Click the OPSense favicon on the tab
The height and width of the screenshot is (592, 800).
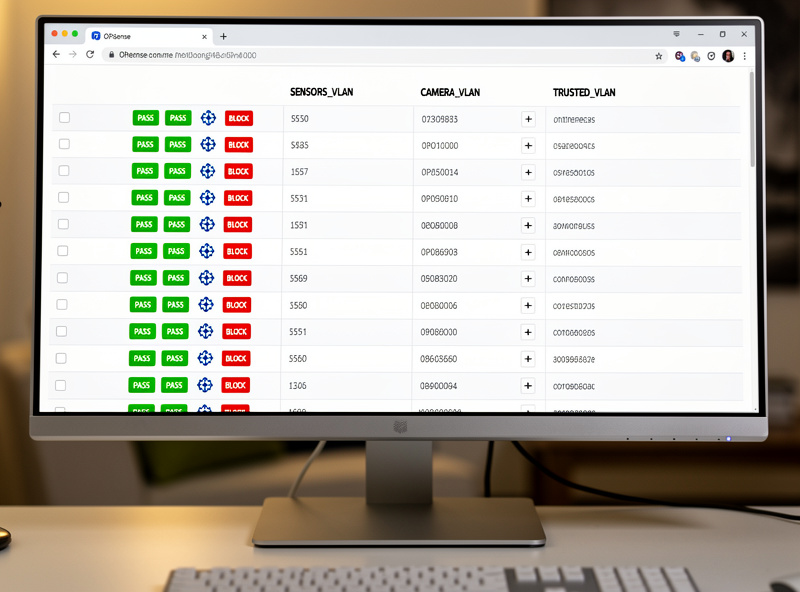(95, 36)
